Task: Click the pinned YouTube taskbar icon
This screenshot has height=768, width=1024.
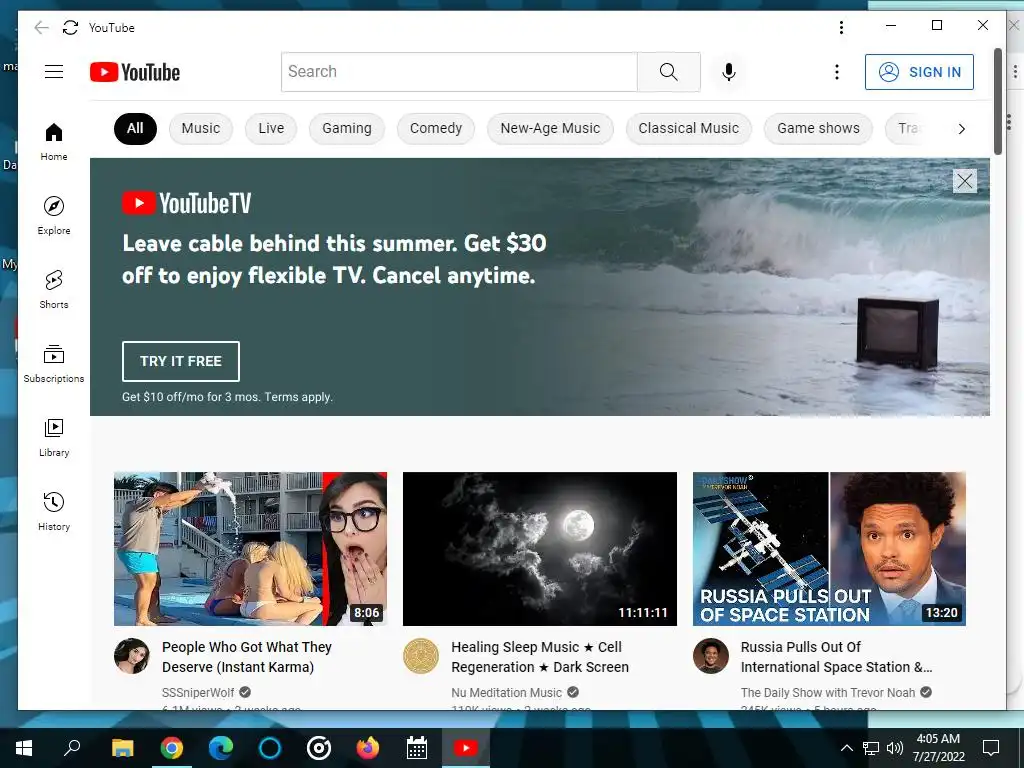Action: (466, 748)
